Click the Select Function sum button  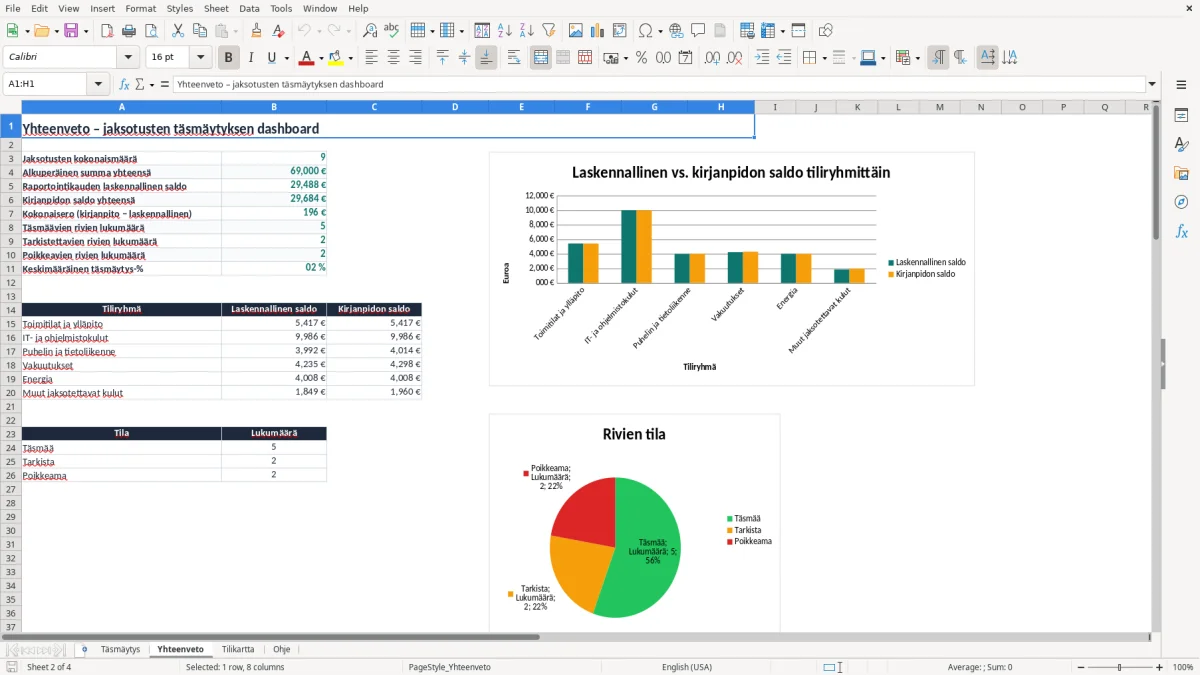click(x=141, y=84)
